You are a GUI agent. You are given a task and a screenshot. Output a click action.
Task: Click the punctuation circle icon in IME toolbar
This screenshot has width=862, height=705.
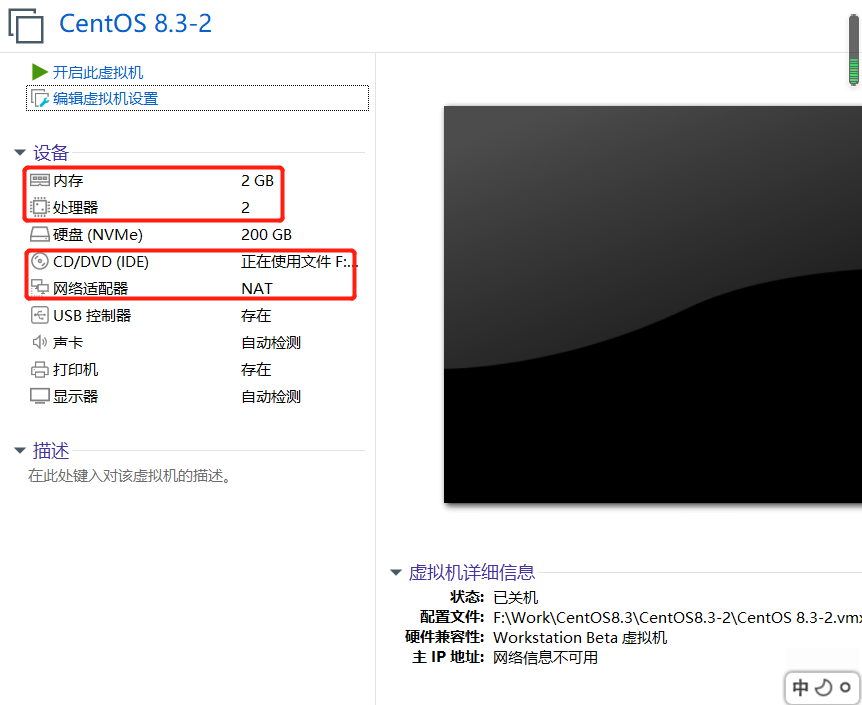[846, 687]
